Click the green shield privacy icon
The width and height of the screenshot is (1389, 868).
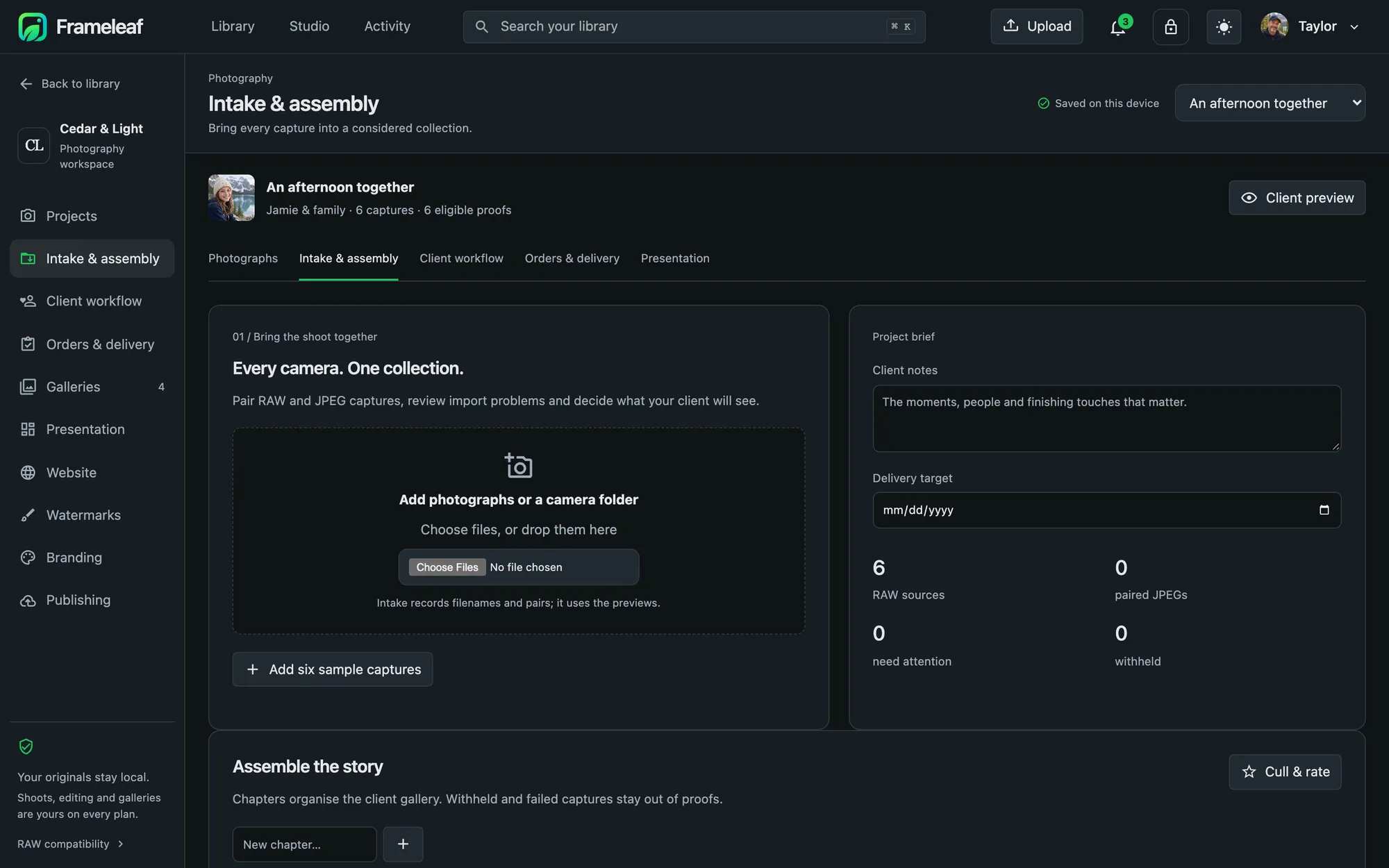tap(26, 746)
